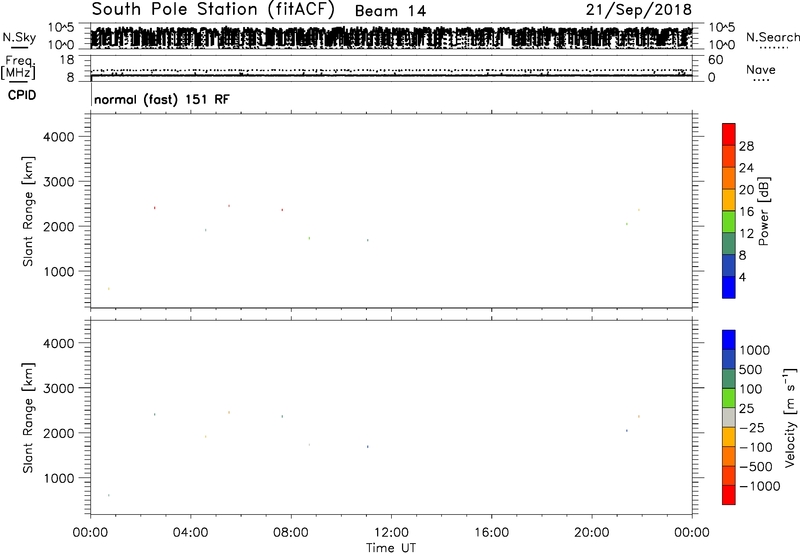Pick the light green 12-16 dB Power swatch
The width and height of the screenshot is (800, 554).
729,222
